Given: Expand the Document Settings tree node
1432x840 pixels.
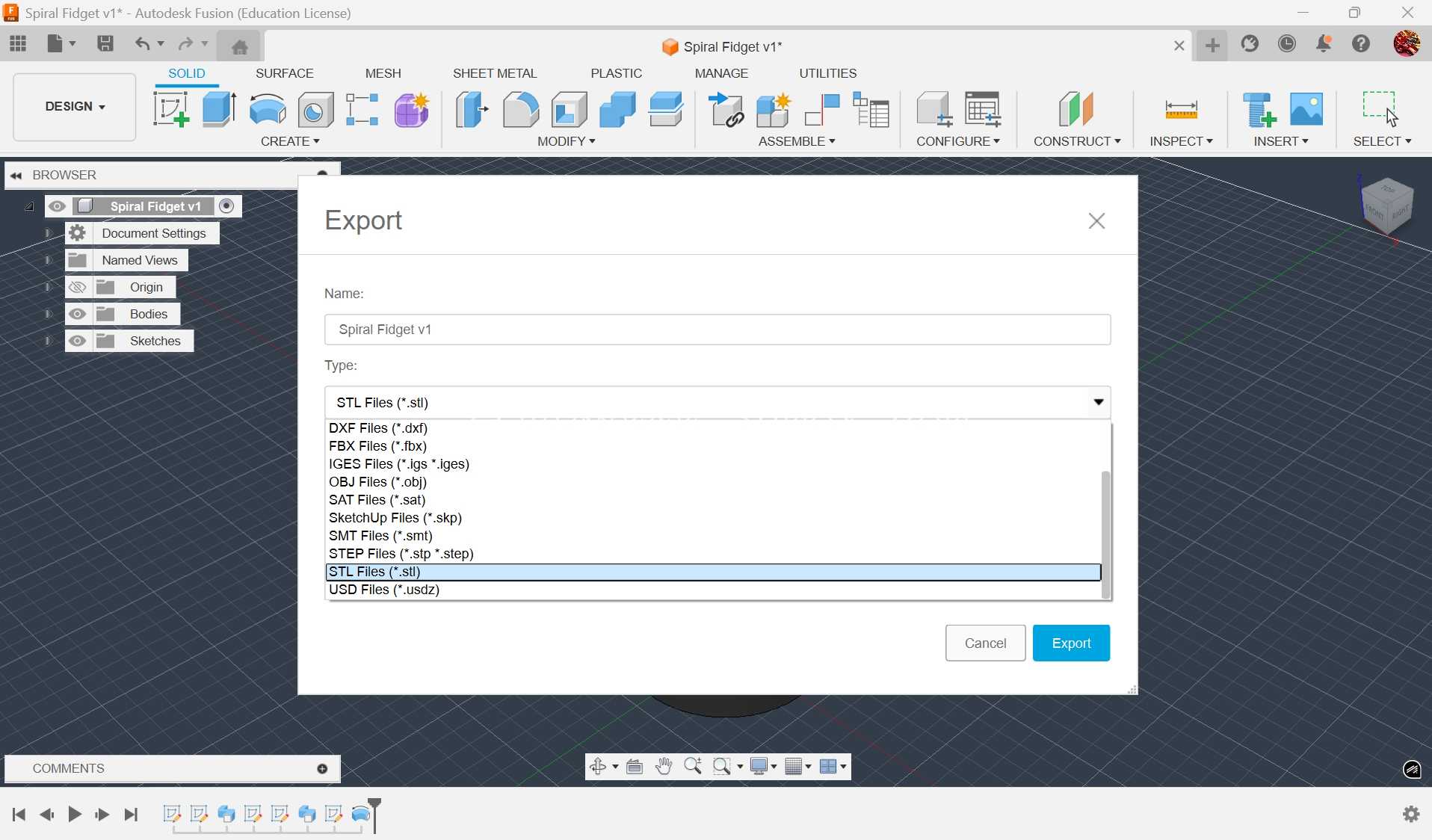Looking at the screenshot, I should 47,233.
